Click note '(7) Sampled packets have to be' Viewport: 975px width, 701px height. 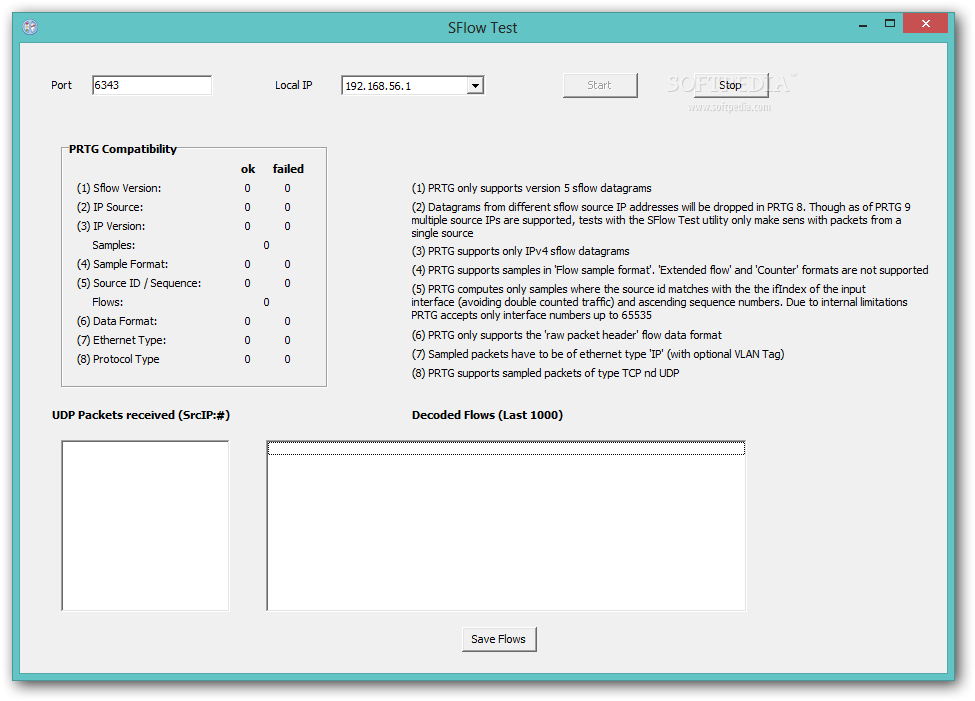598,355
